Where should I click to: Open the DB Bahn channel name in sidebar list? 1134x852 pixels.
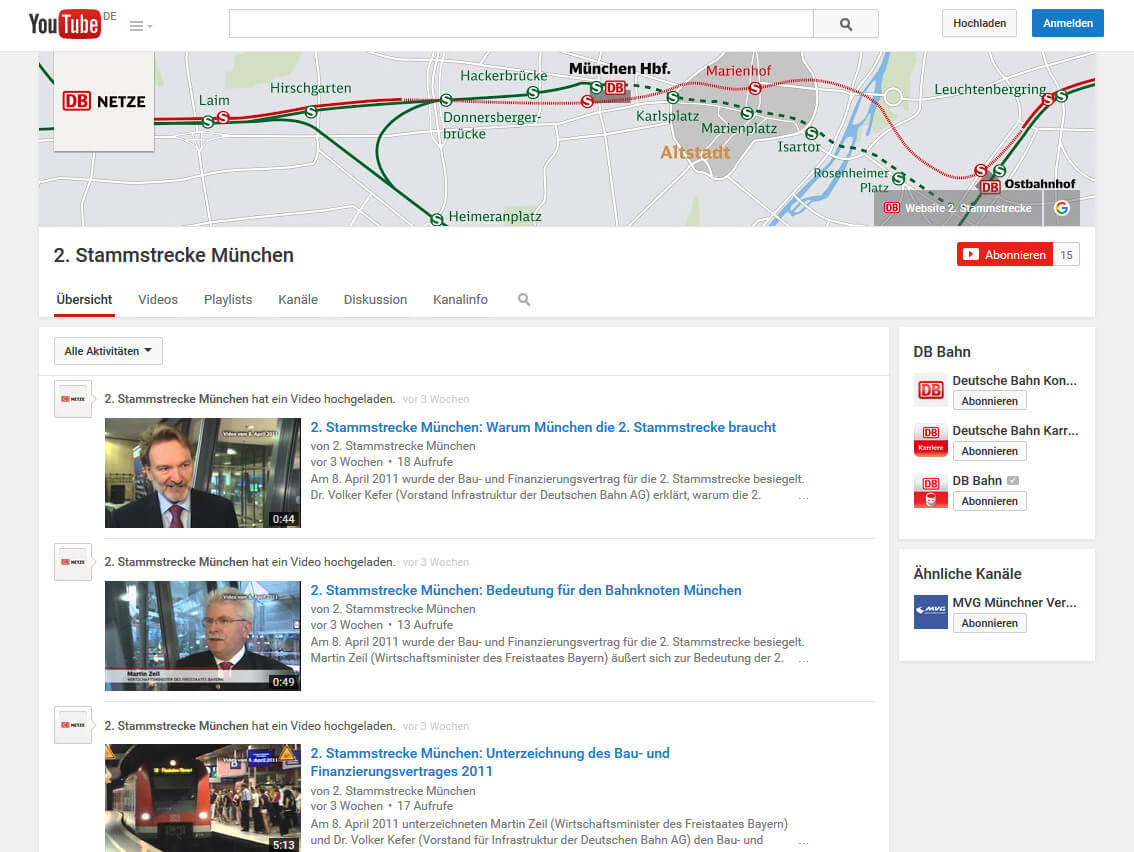click(x=977, y=480)
